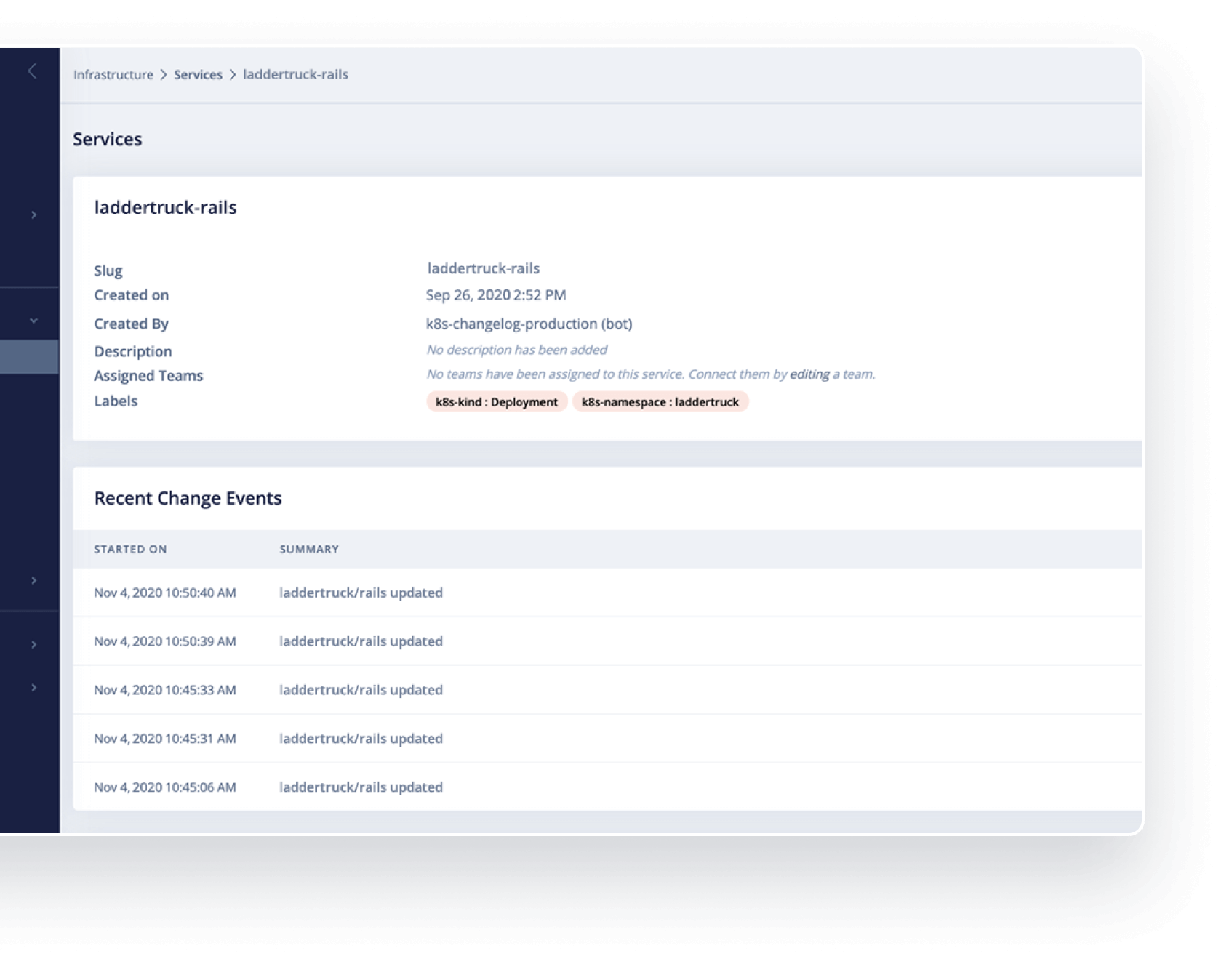Click laddertruck-rails in the breadcrumb
Screen dimensions: 1232x967
click(295, 75)
